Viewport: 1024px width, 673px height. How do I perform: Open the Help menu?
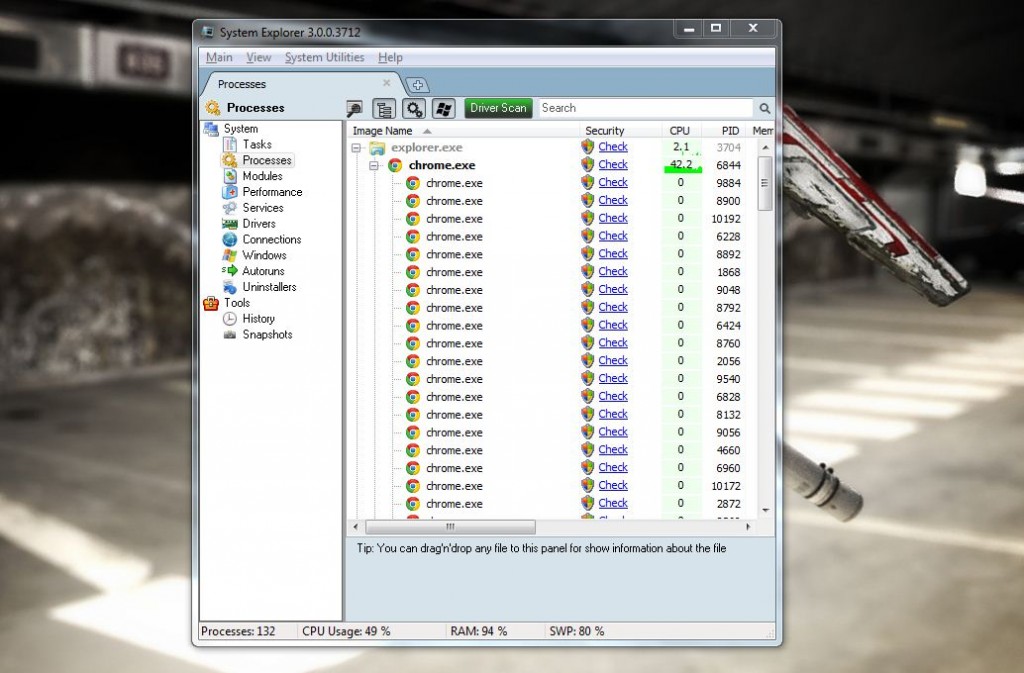(x=390, y=57)
